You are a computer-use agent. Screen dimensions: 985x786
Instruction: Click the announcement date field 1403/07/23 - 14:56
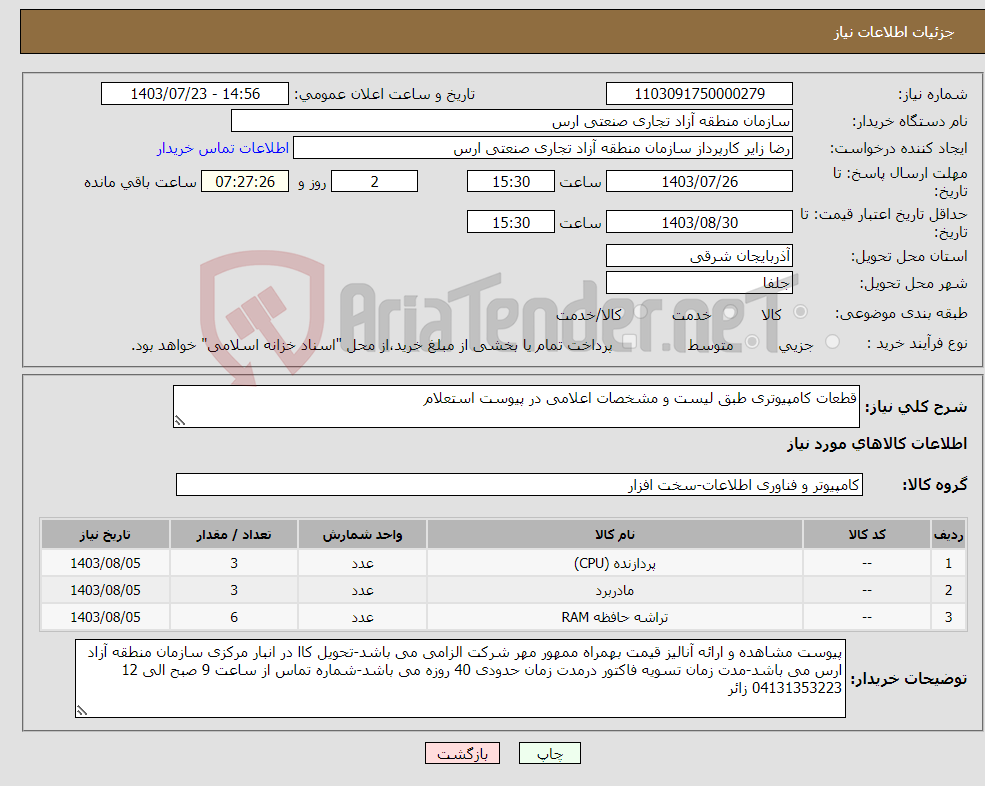(195, 94)
